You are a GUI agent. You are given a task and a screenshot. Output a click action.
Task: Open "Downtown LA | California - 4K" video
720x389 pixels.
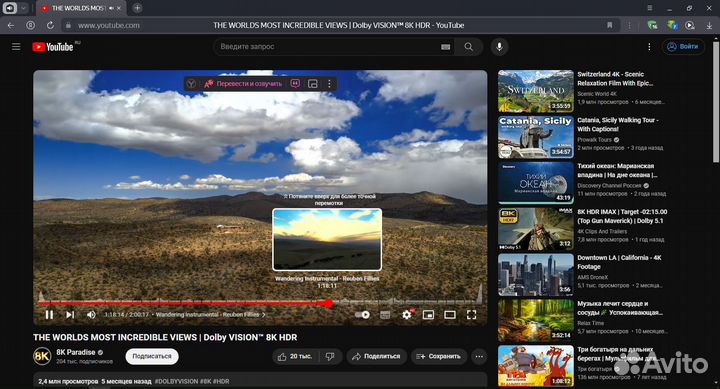pos(619,262)
